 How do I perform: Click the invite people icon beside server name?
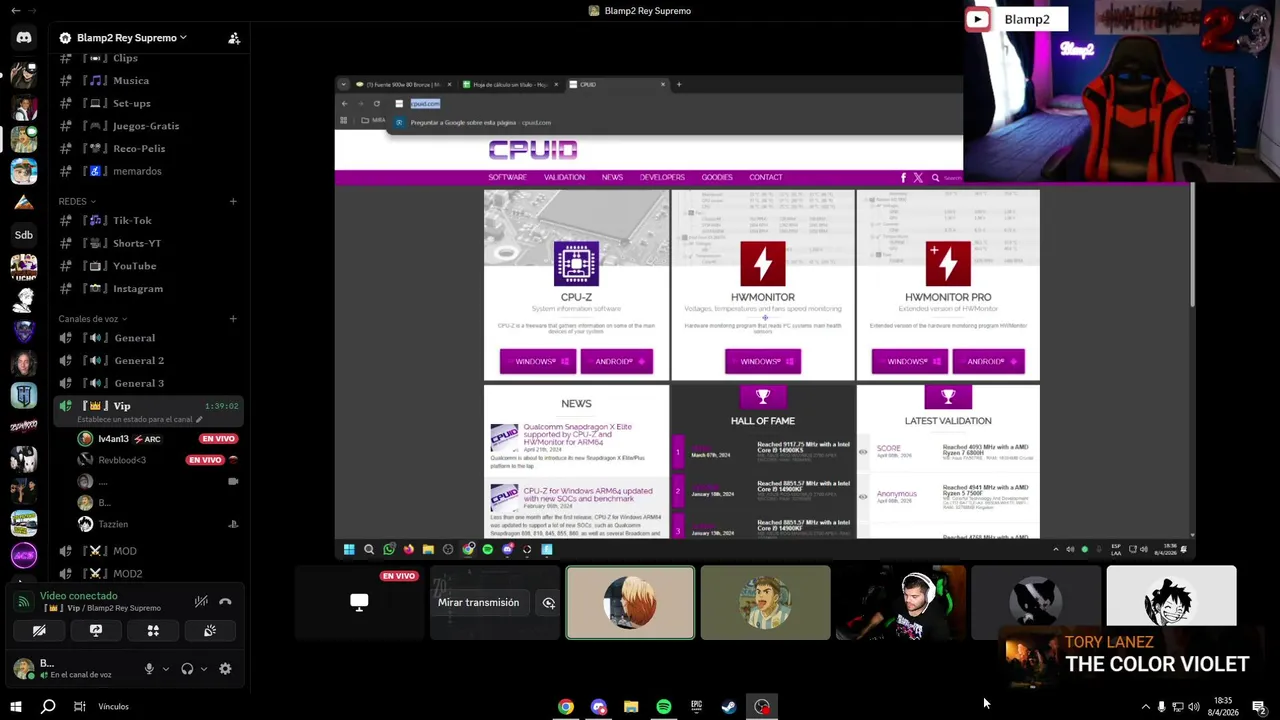234,38
